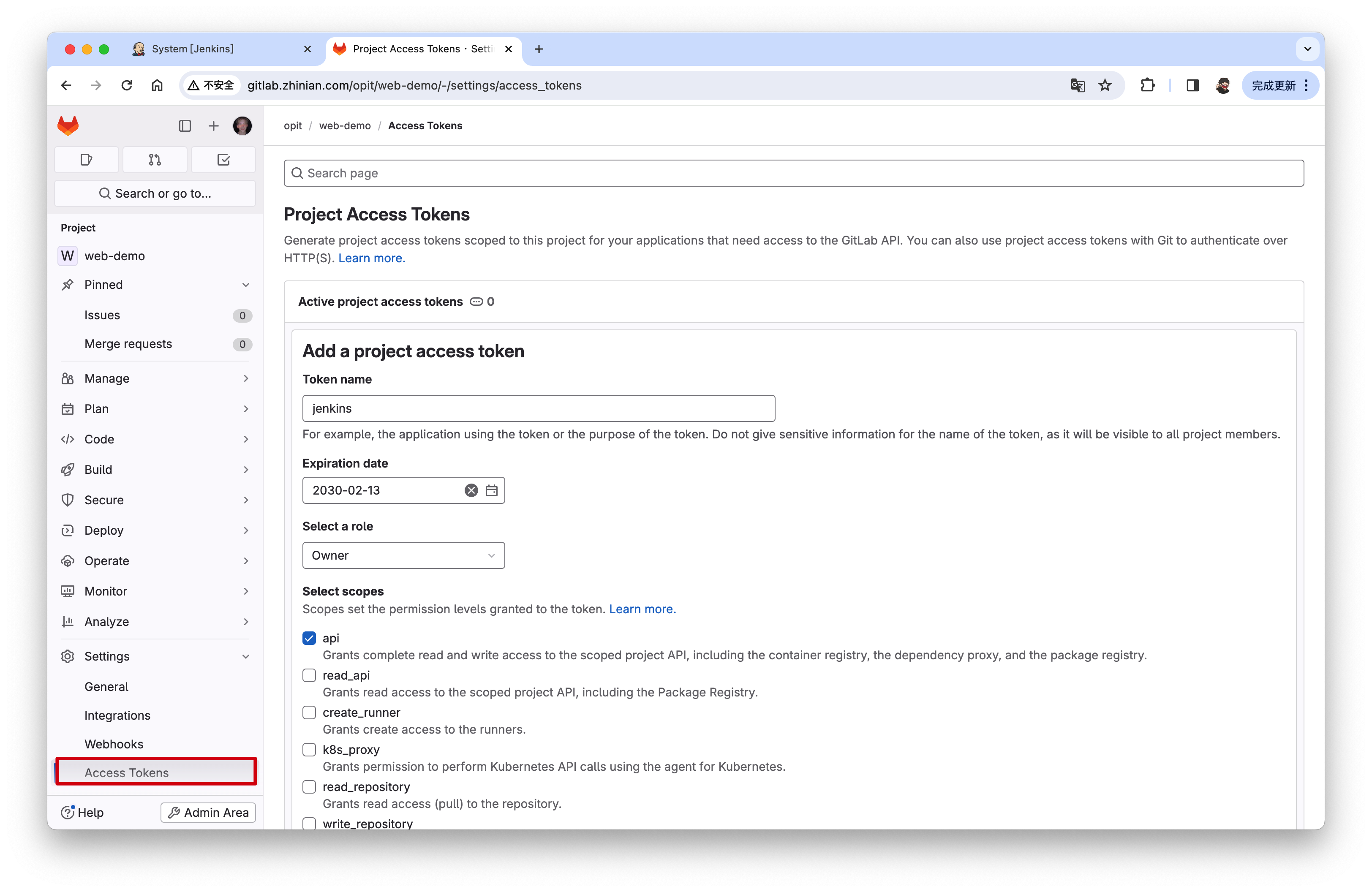This screenshot has width=1372, height=892.
Task: Enable the read_api scope
Action: click(x=310, y=675)
